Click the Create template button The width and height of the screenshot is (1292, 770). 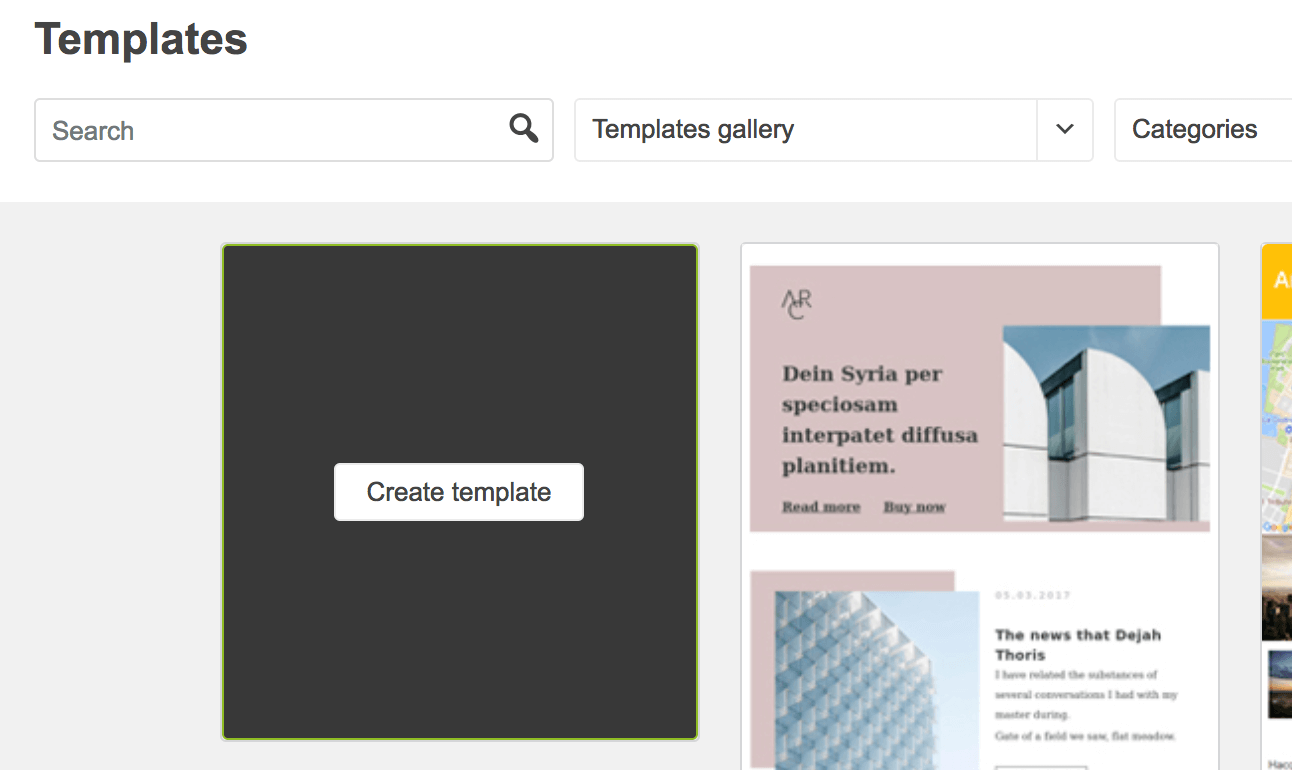coord(458,491)
